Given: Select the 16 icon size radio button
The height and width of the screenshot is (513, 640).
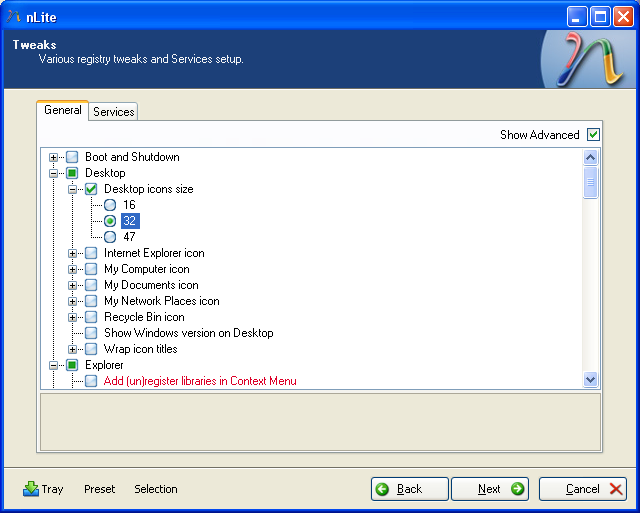Looking at the screenshot, I should (110, 205).
